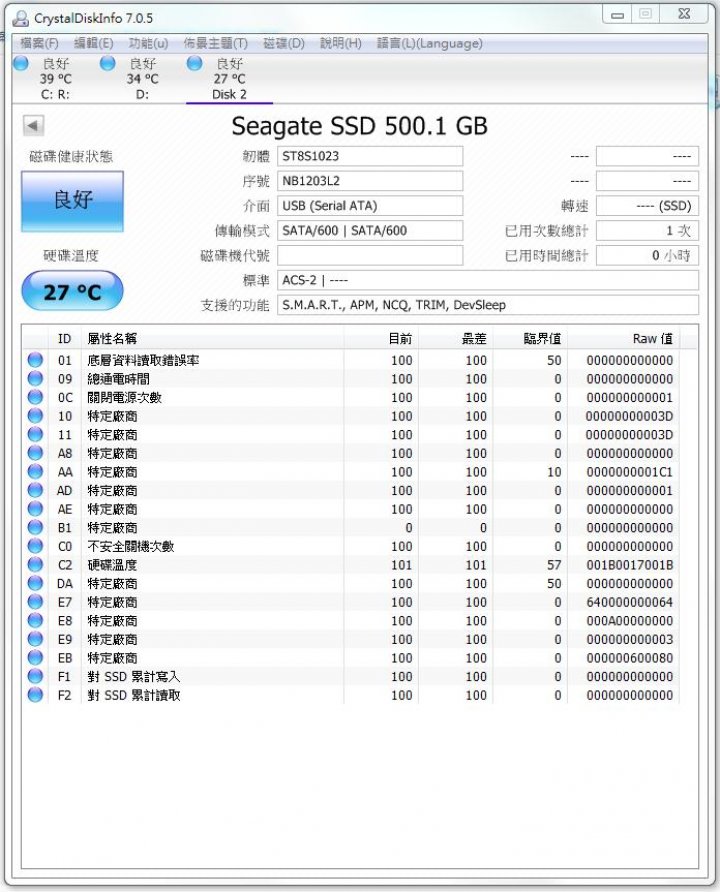Click the Raw 值 column header
Viewport: 720px width, 892px height.
point(623,338)
